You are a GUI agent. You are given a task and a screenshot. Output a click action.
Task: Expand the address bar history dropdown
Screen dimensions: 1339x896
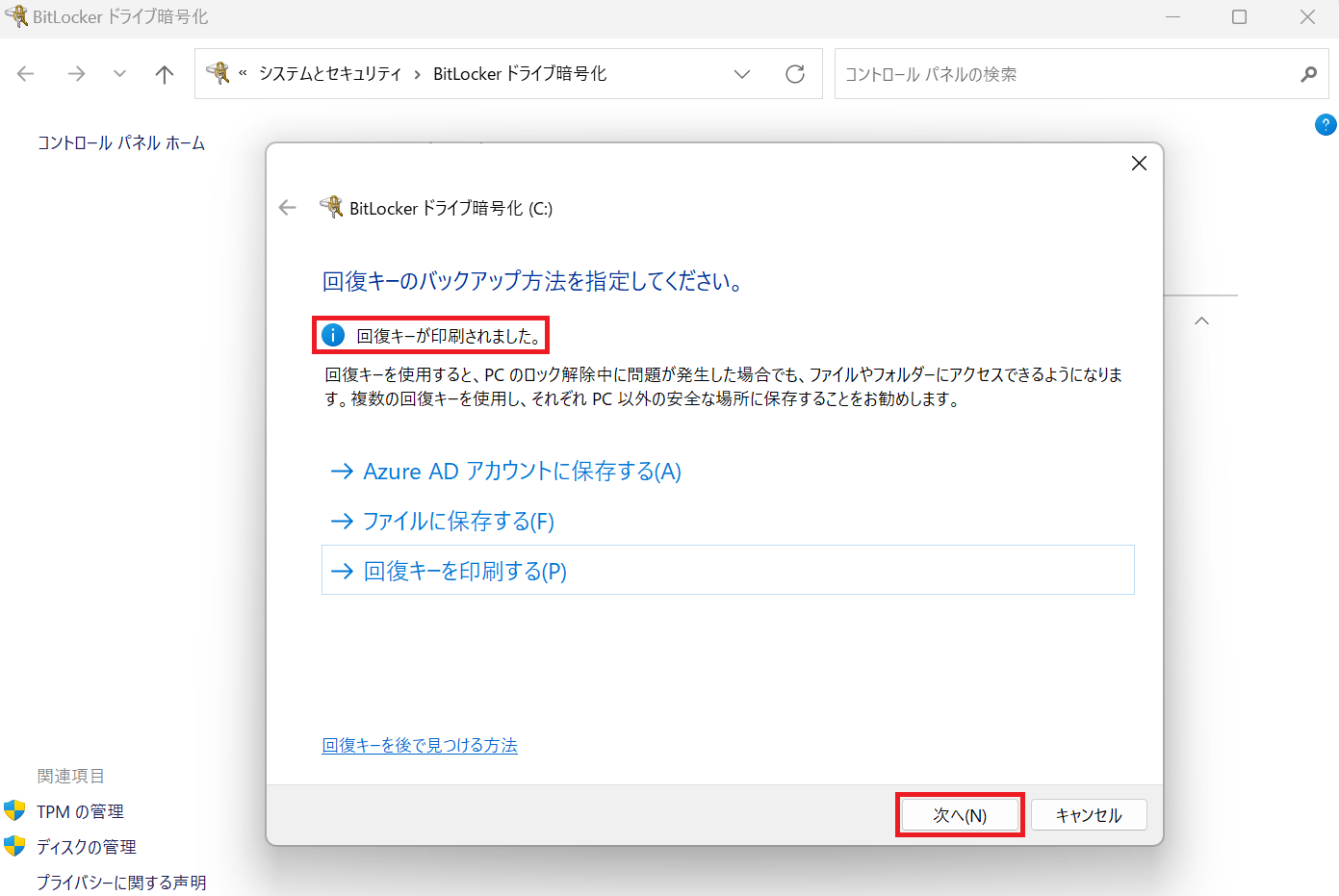coord(742,74)
